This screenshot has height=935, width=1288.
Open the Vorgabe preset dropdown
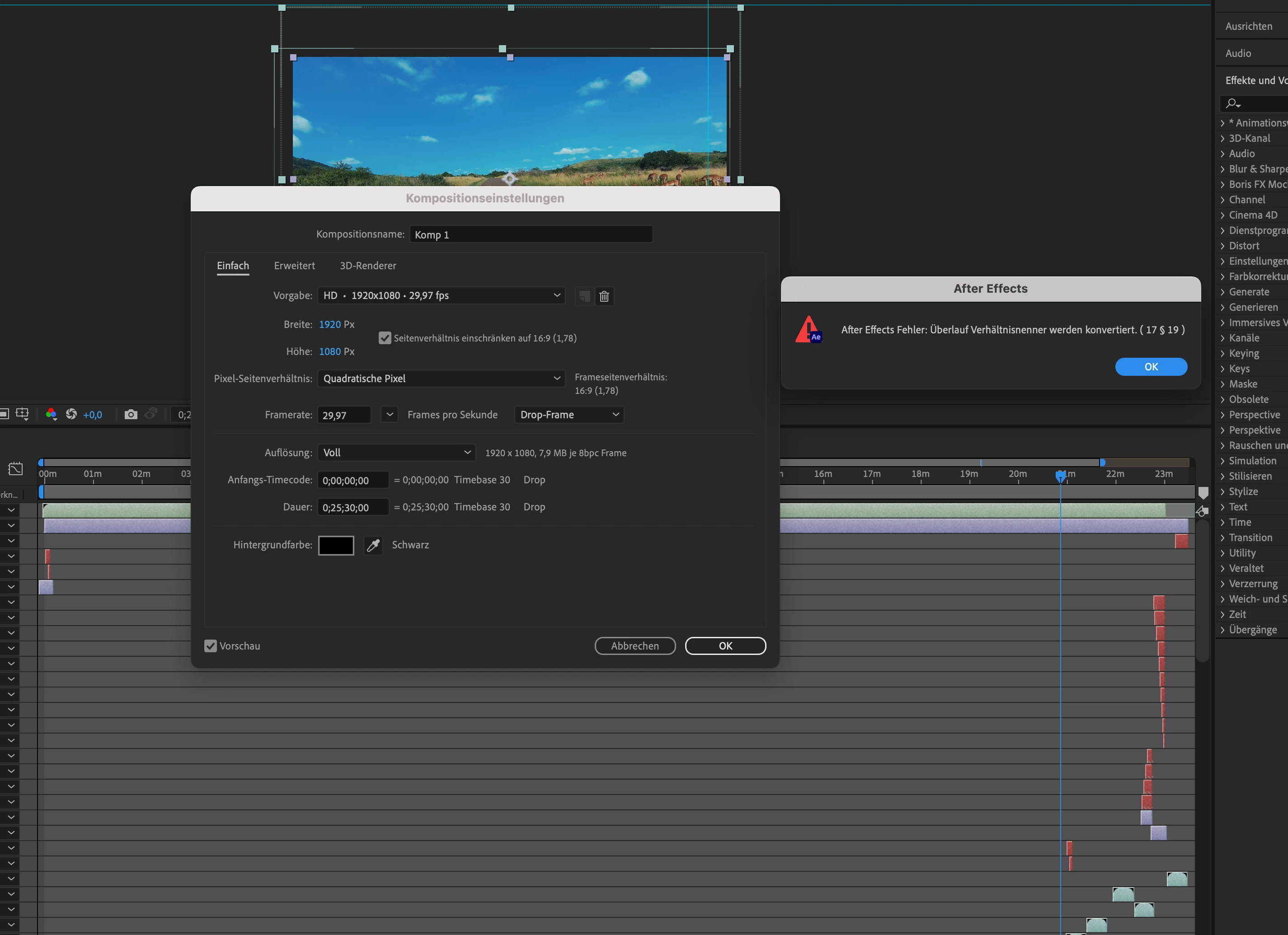(x=441, y=296)
